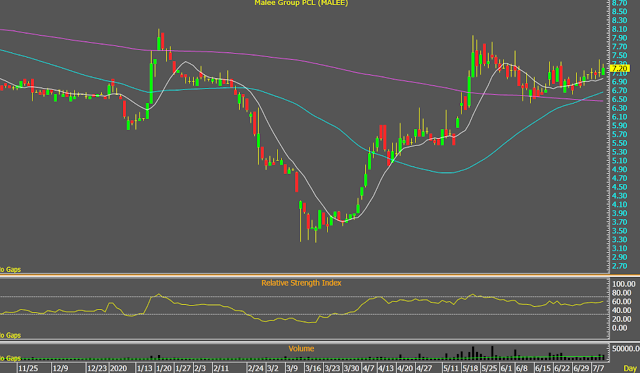Image resolution: width=640 pixels, height=373 pixels.
Task: Select the yellow 7.20 current price tag
Action: click(620, 69)
